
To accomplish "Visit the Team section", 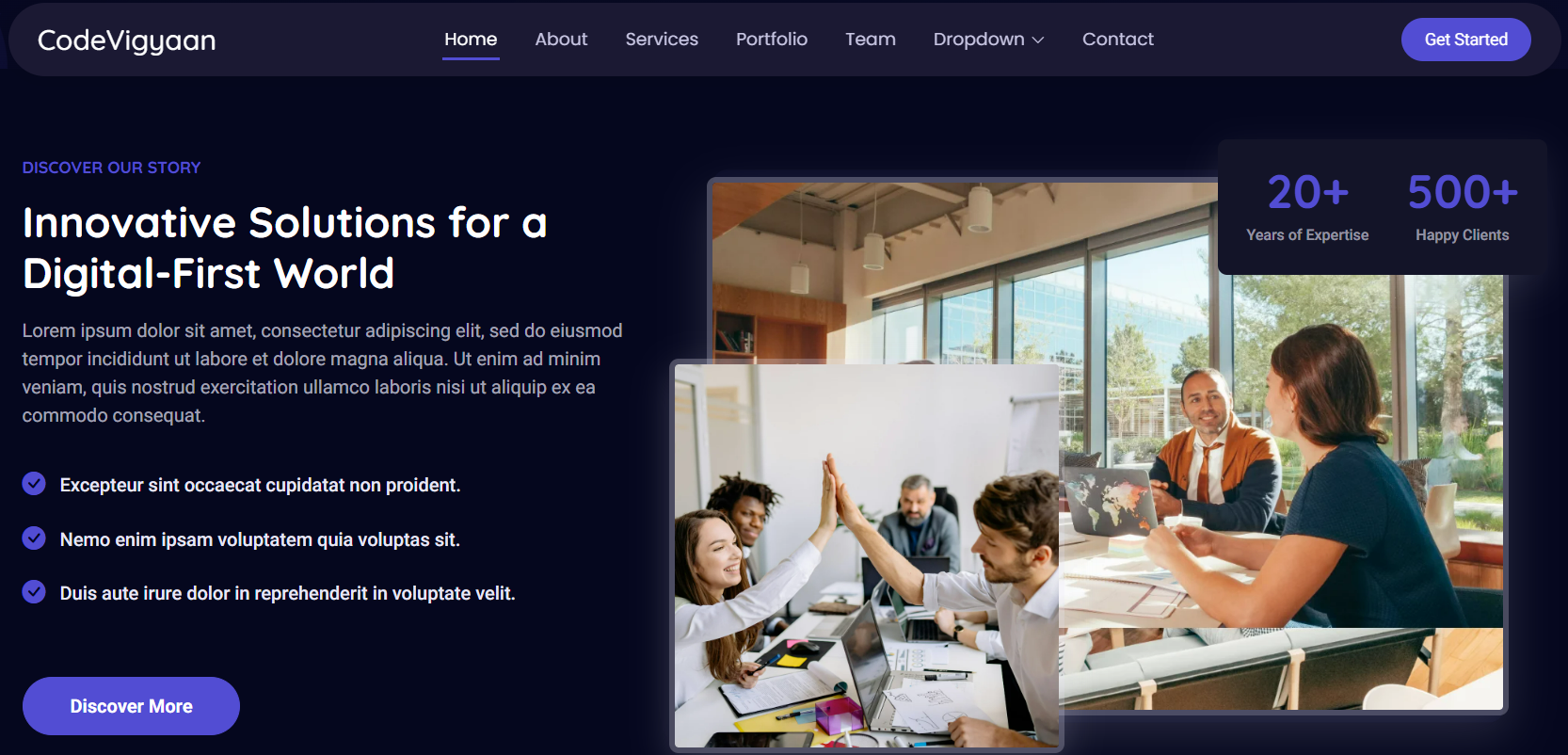I will (x=871, y=40).
